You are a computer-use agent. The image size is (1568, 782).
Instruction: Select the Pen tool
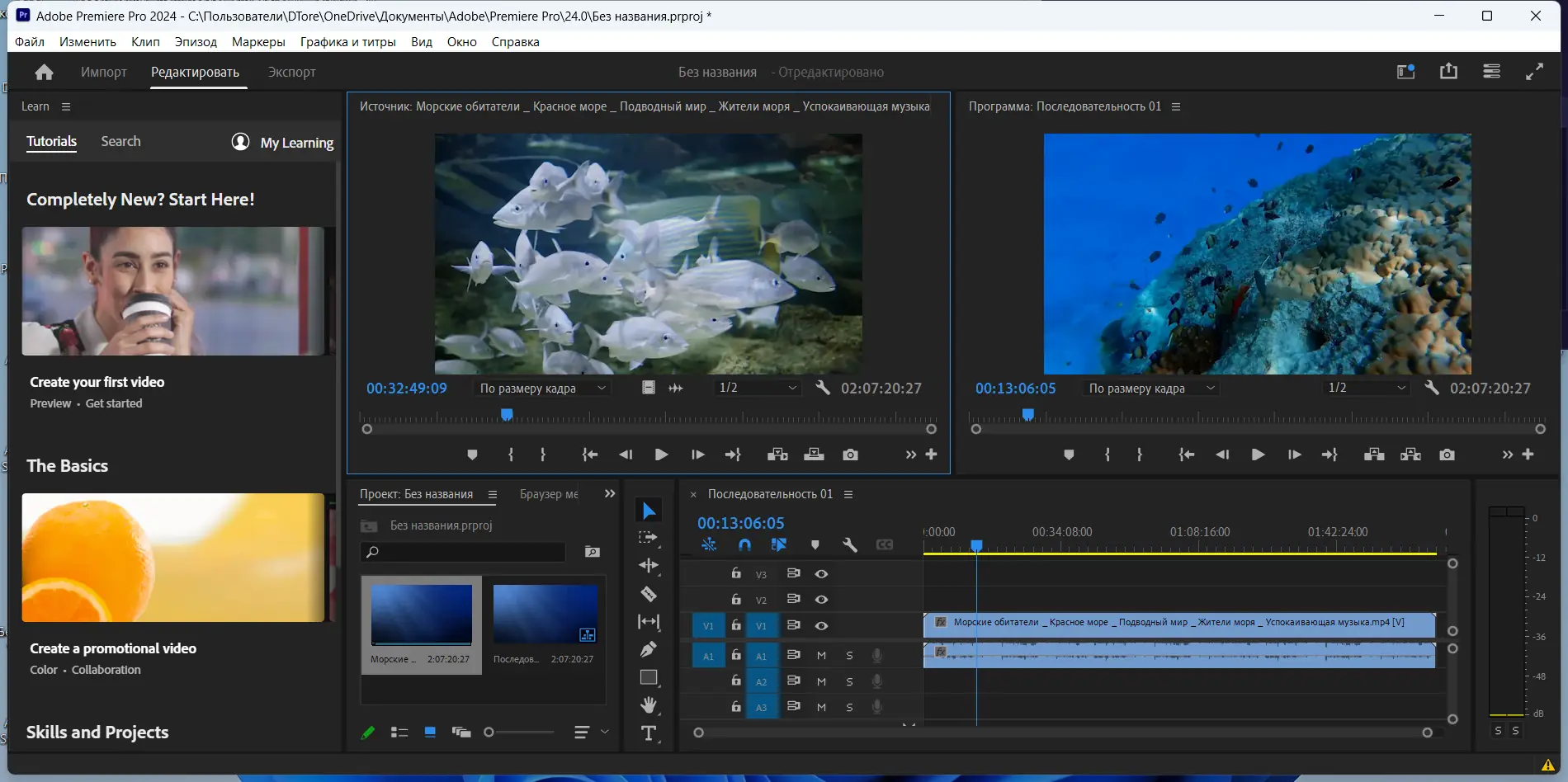coord(649,649)
